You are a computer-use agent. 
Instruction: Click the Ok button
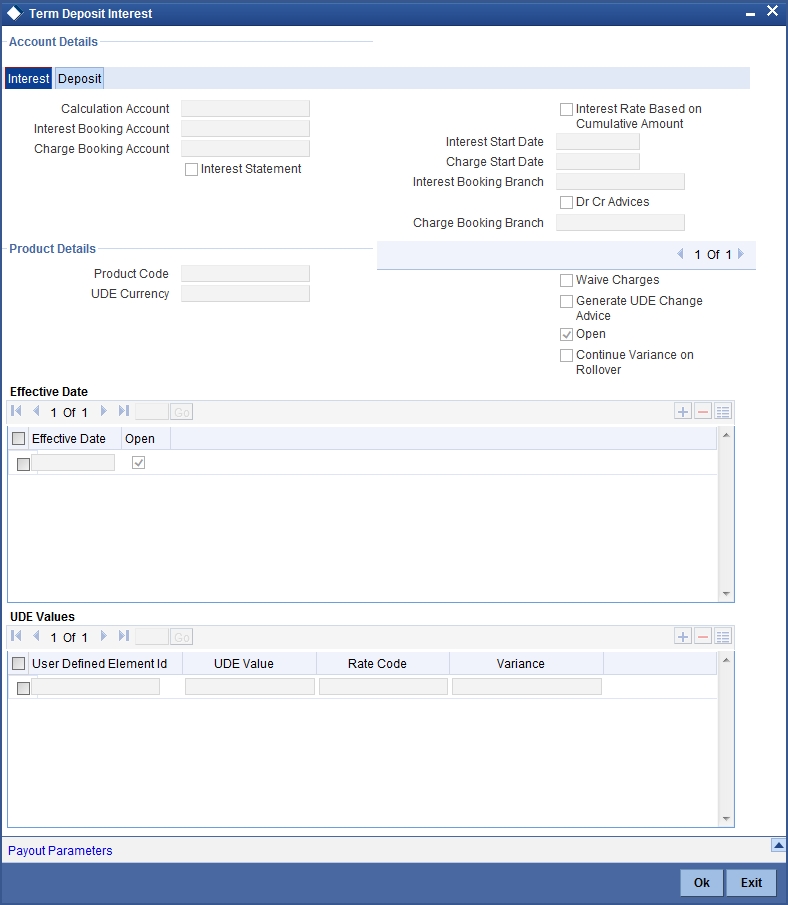click(x=701, y=883)
